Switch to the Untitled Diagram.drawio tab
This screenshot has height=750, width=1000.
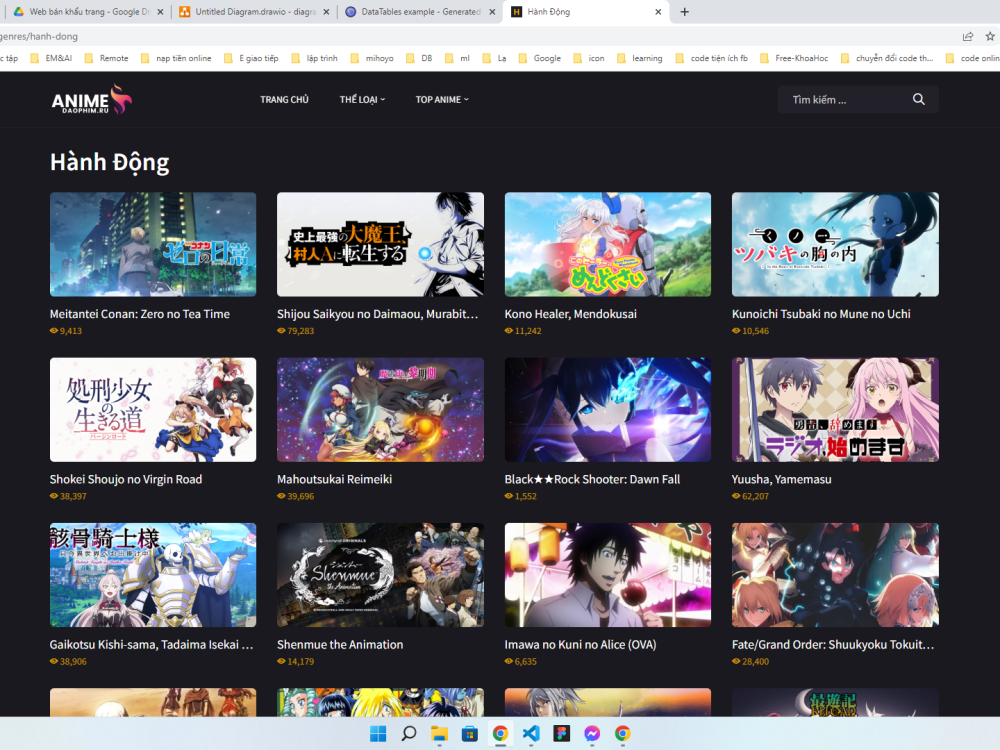(x=255, y=11)
